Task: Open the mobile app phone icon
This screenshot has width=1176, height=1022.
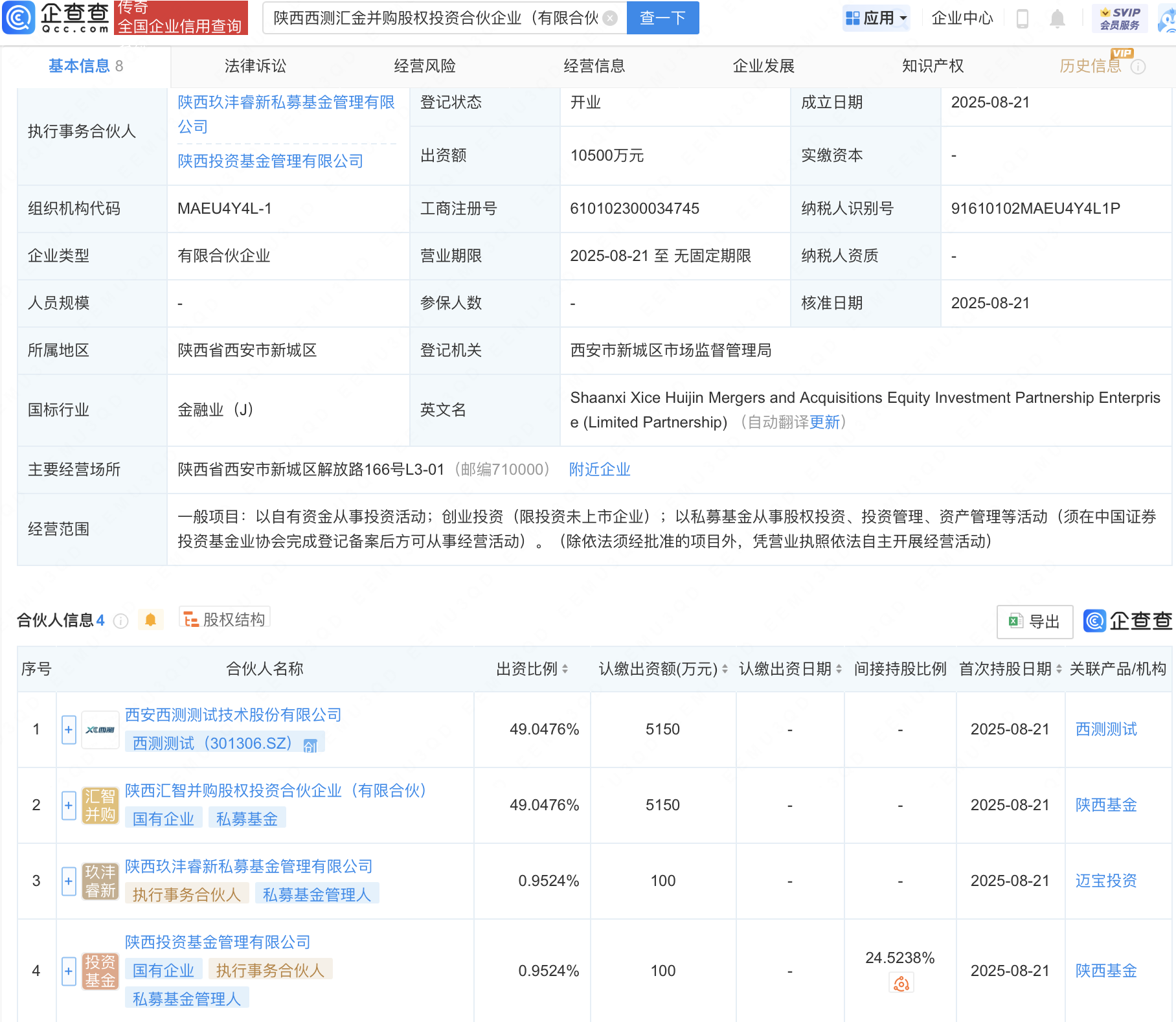Action: [1023, 18]
